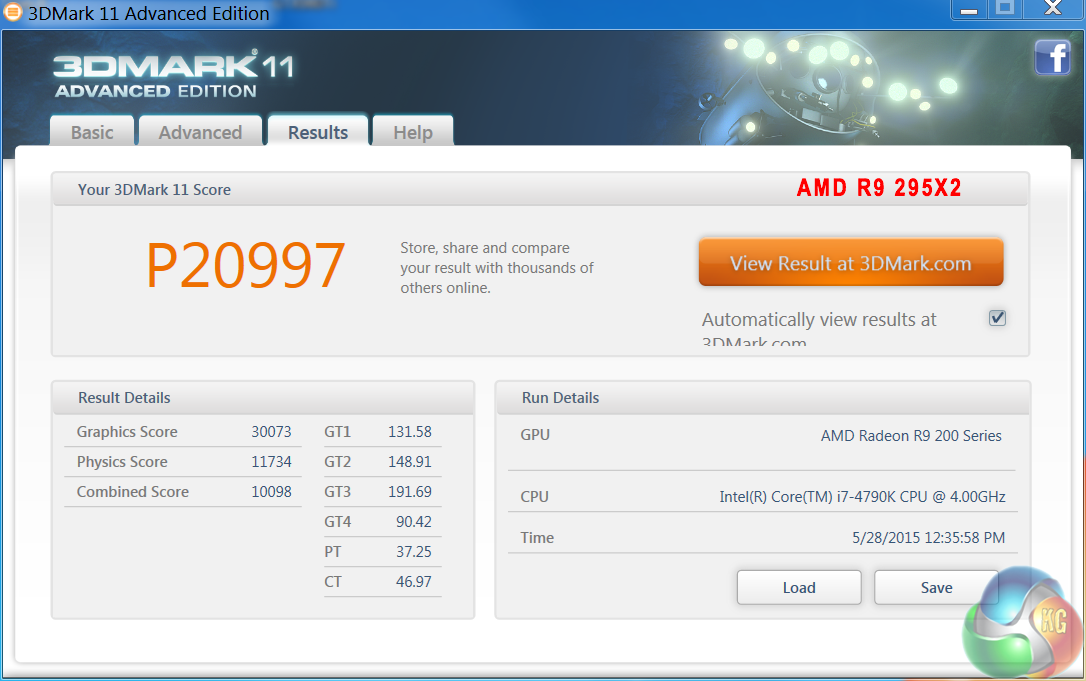Click the Your 3DMark 11 Score header
The image size is (1086, 681).
(540, 189)
